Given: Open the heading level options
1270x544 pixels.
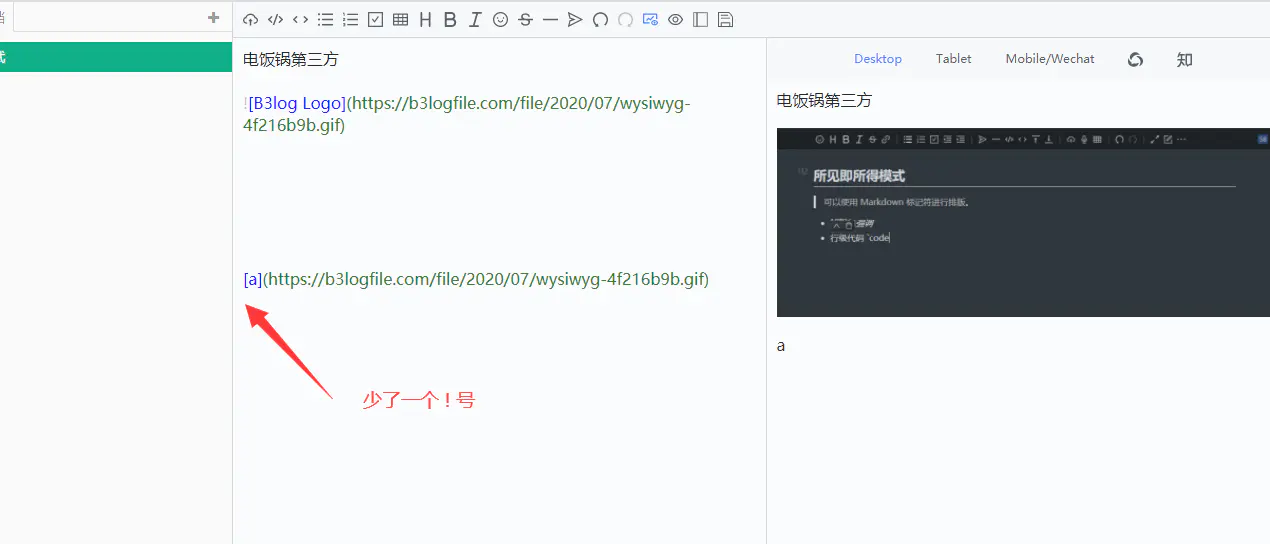Looking at the screenshot, I should tap(425, 19).
